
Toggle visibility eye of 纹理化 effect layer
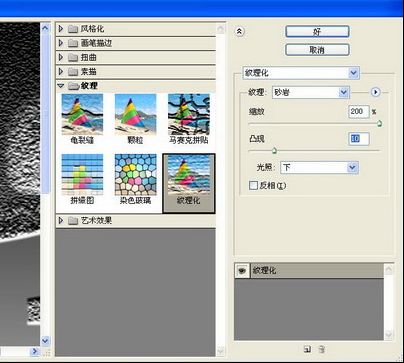(242, 271)
